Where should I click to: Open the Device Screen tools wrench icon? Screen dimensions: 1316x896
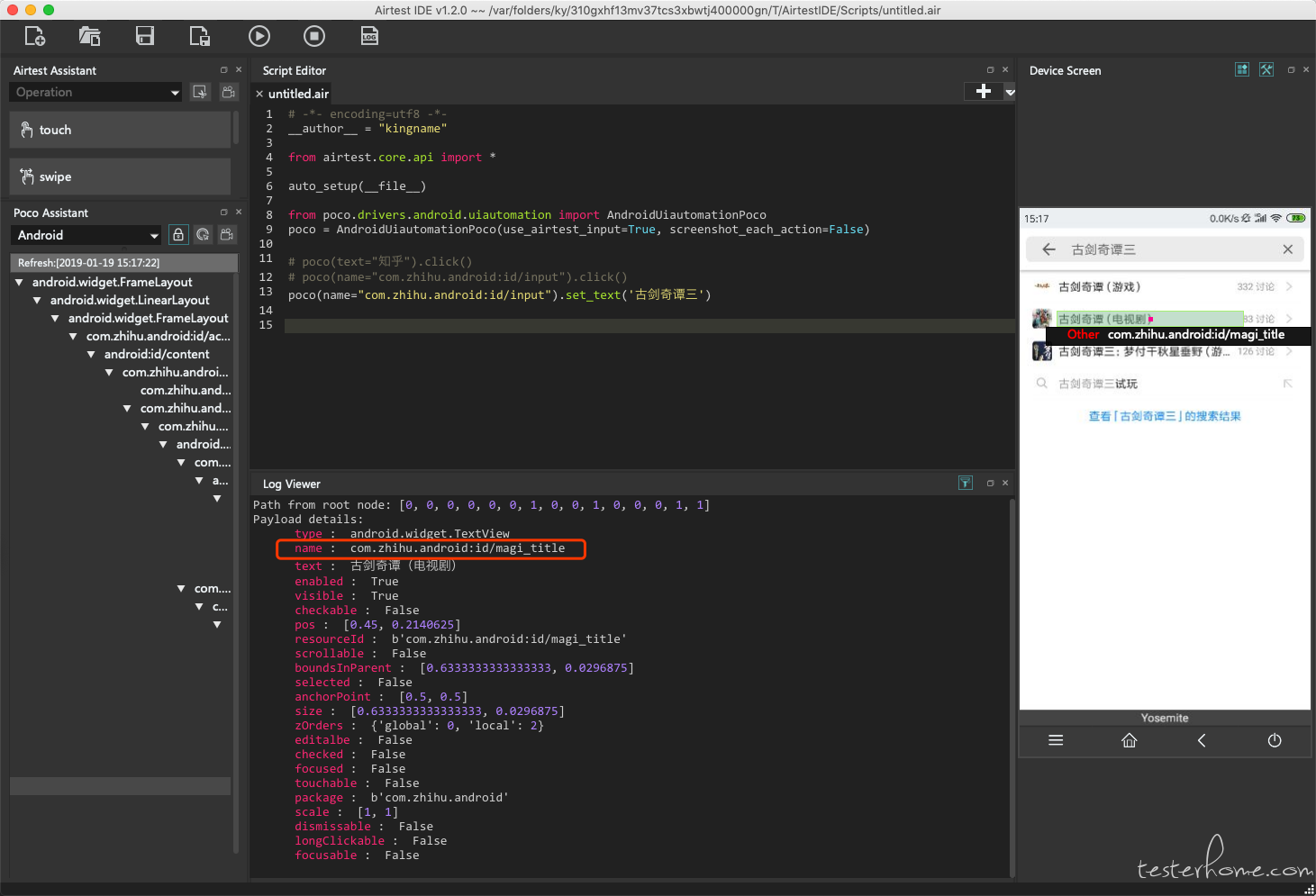1266,69
